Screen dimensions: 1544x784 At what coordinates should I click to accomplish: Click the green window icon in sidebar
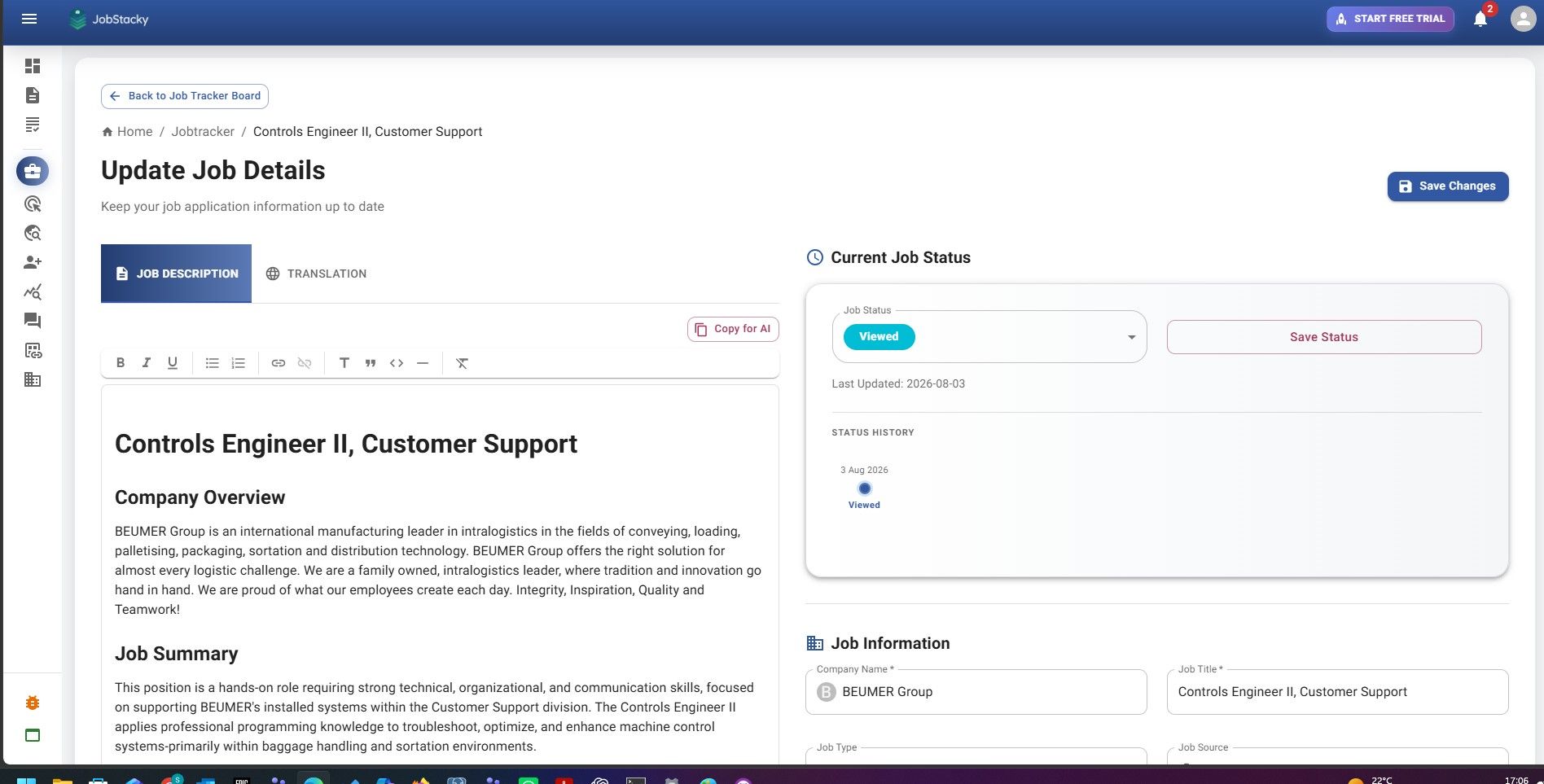(33, 735)
